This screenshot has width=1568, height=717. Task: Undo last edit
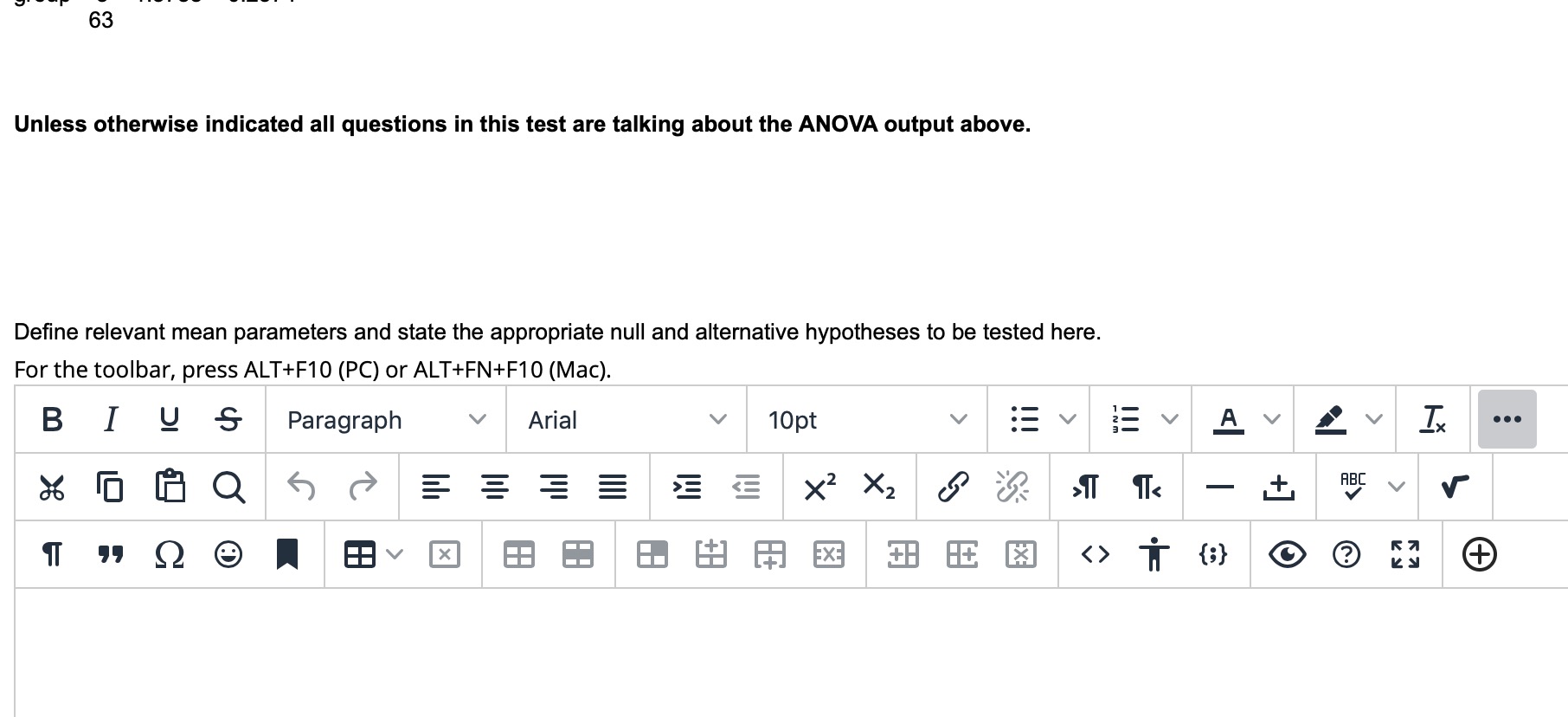[x=301, y=487]
